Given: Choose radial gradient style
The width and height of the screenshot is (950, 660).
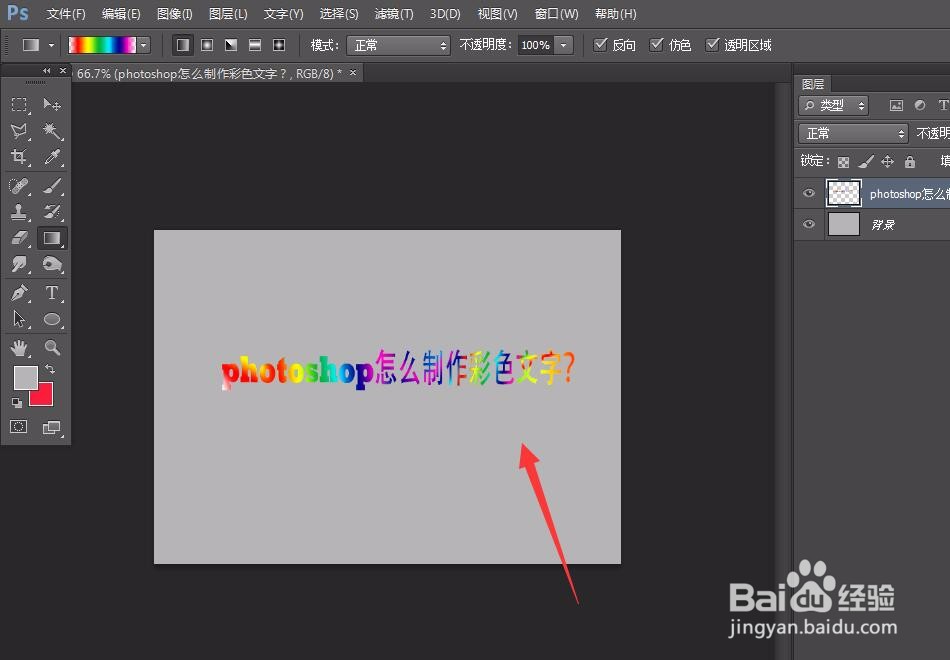Looking at the screenshot, I should tap(207, 45).
